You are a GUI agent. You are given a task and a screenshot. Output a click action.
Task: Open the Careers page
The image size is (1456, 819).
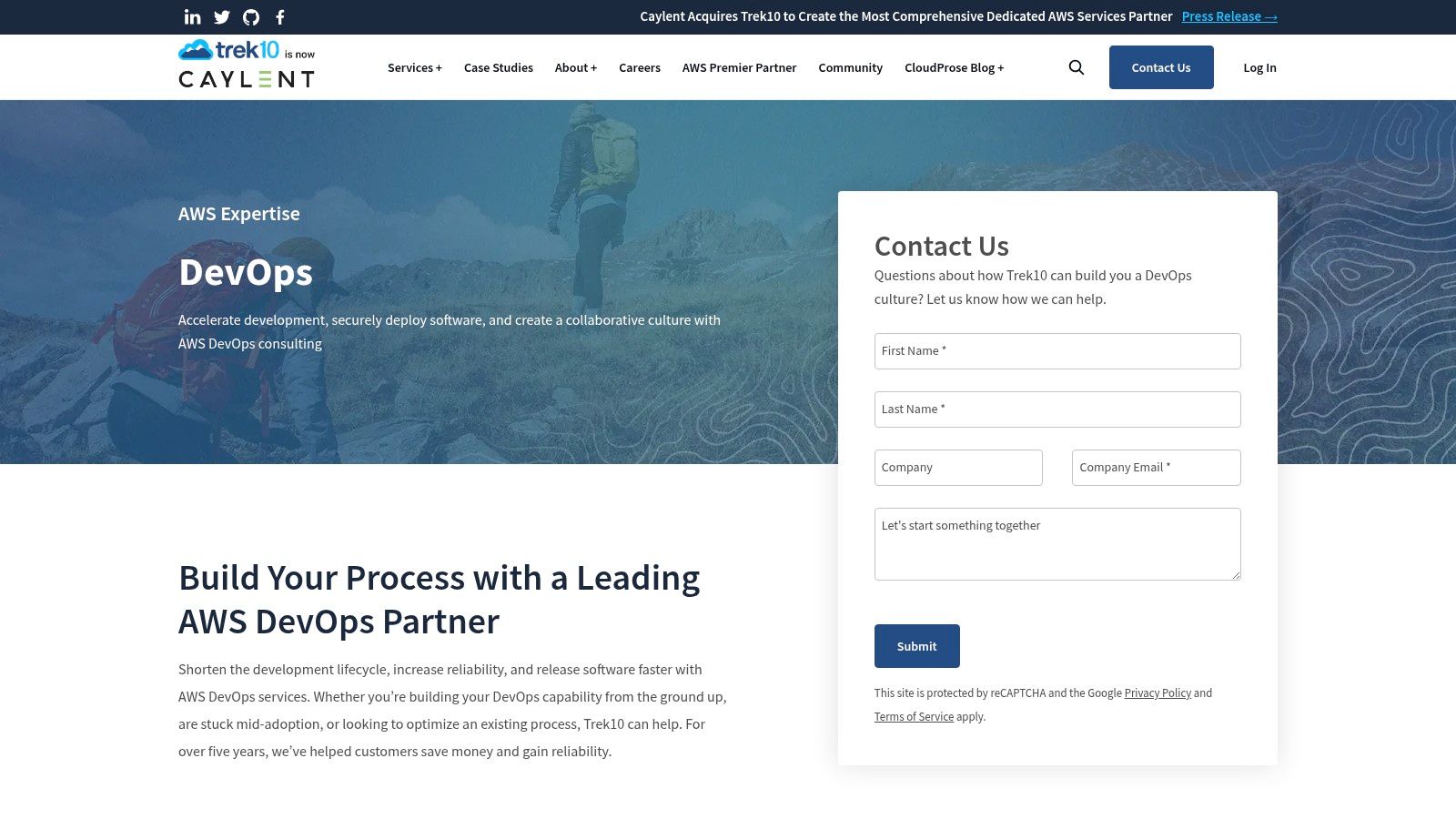pyautogui.click(x=640, y=67)
